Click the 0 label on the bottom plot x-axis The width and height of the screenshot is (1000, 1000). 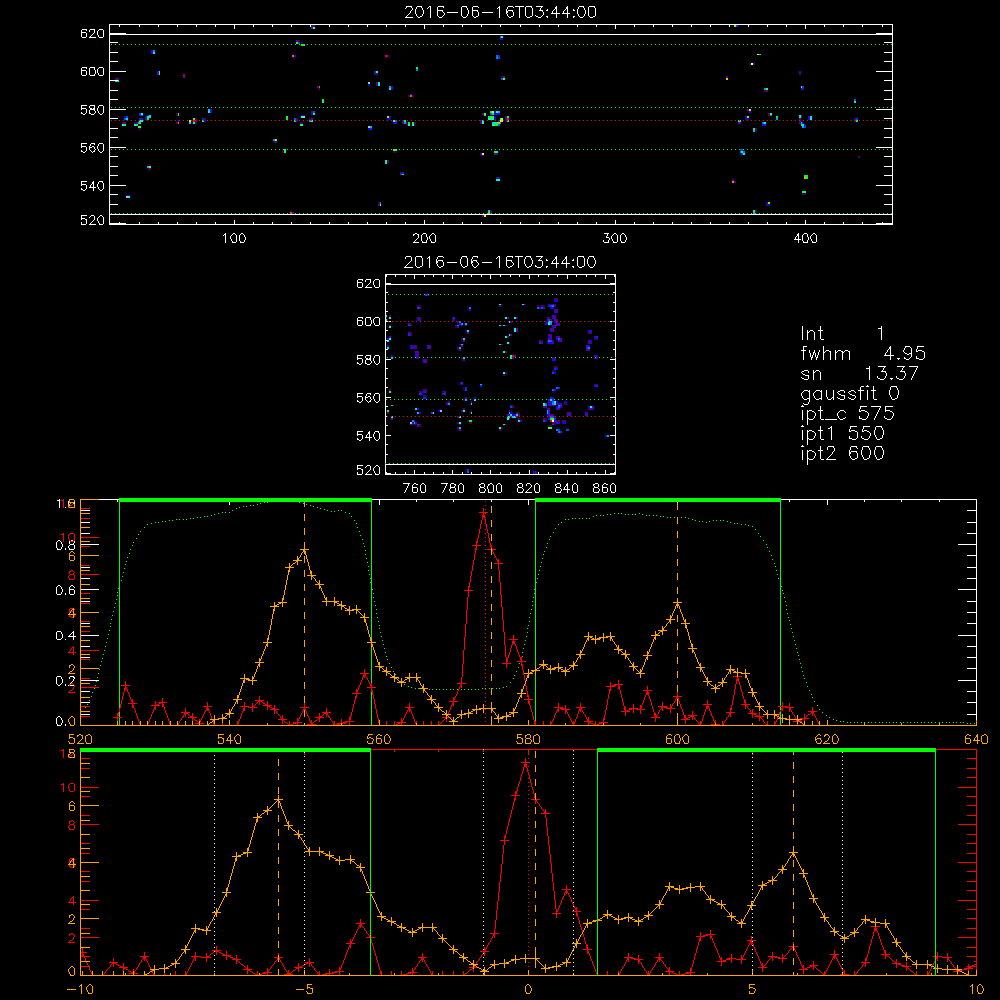click(x=528, y=989)
